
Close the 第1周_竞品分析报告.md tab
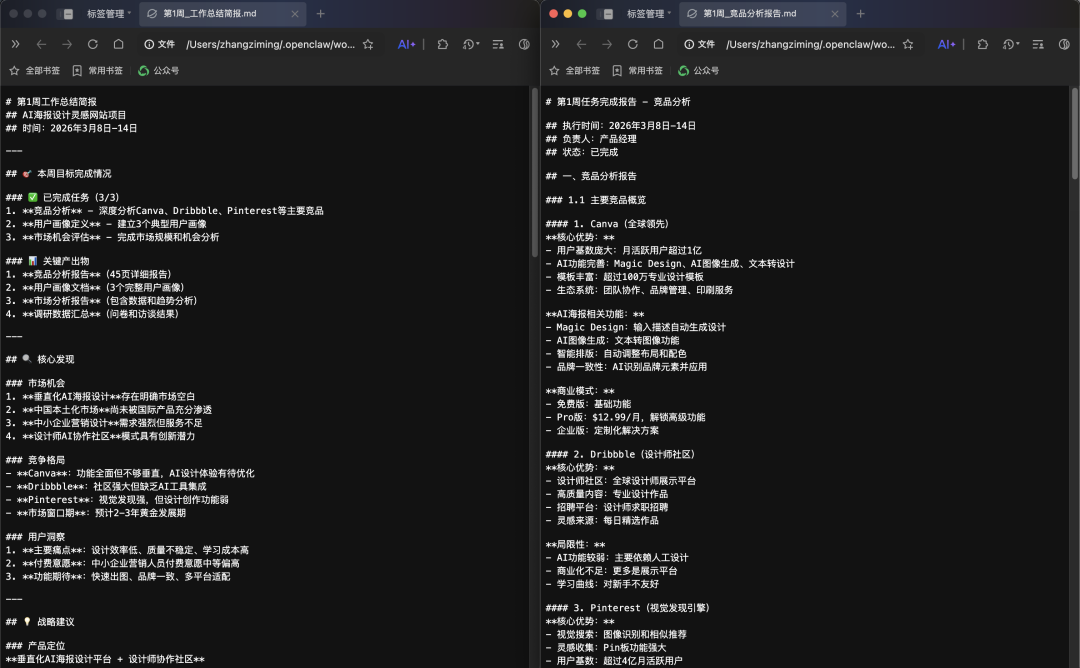click(834, 14)
